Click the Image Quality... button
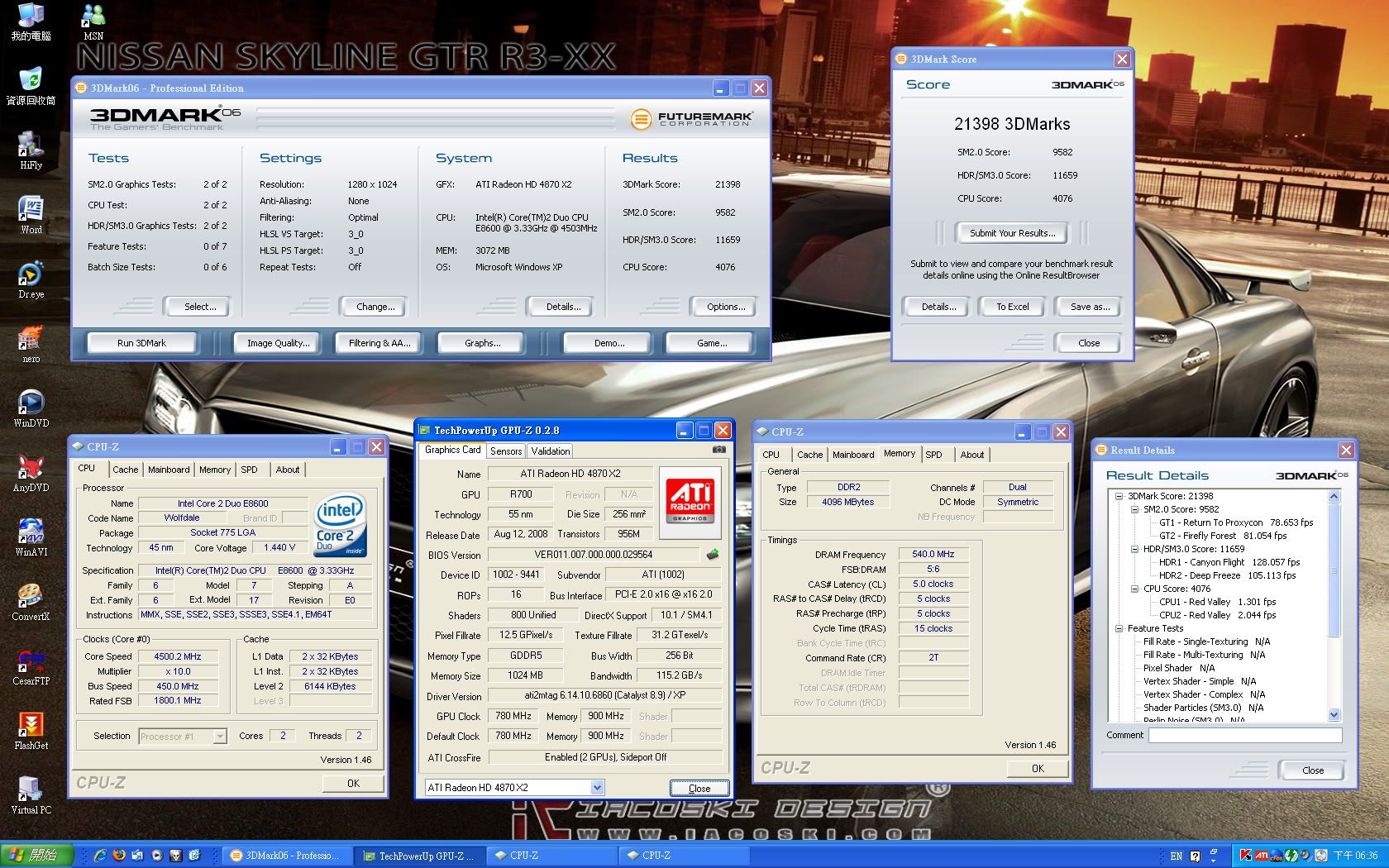This screenshot has height=868, width=1389. click(279, 343)
